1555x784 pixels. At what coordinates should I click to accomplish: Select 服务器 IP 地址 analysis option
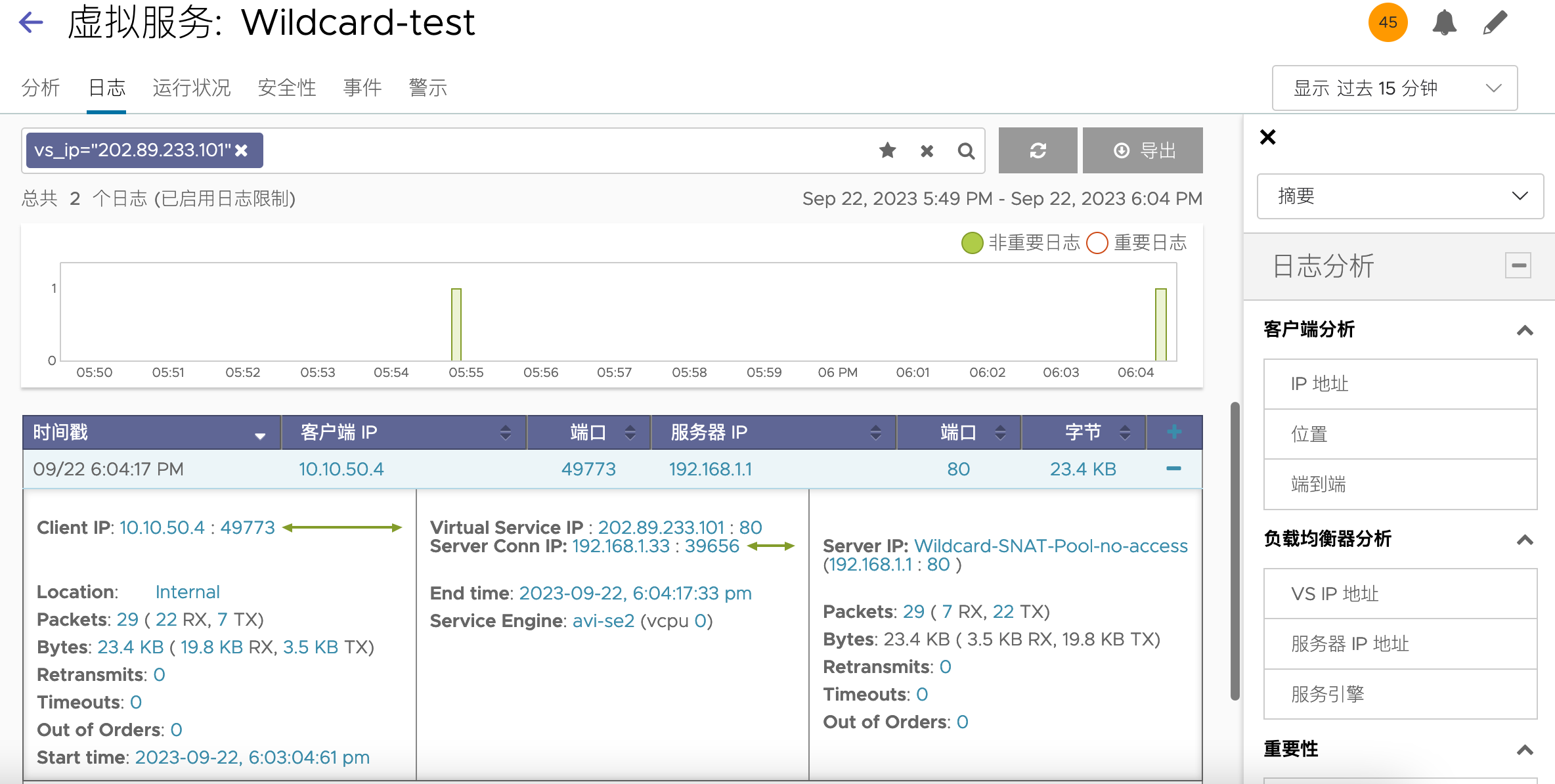click(x=1400, y=643)
